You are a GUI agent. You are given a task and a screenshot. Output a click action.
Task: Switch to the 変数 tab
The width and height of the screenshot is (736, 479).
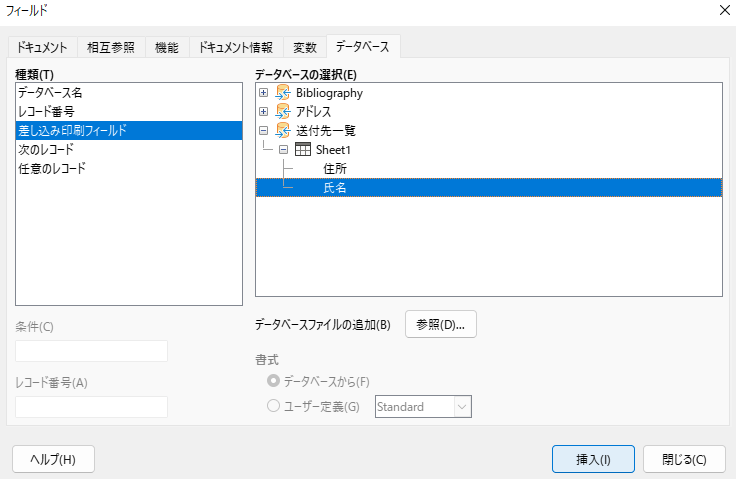[305, 47]
